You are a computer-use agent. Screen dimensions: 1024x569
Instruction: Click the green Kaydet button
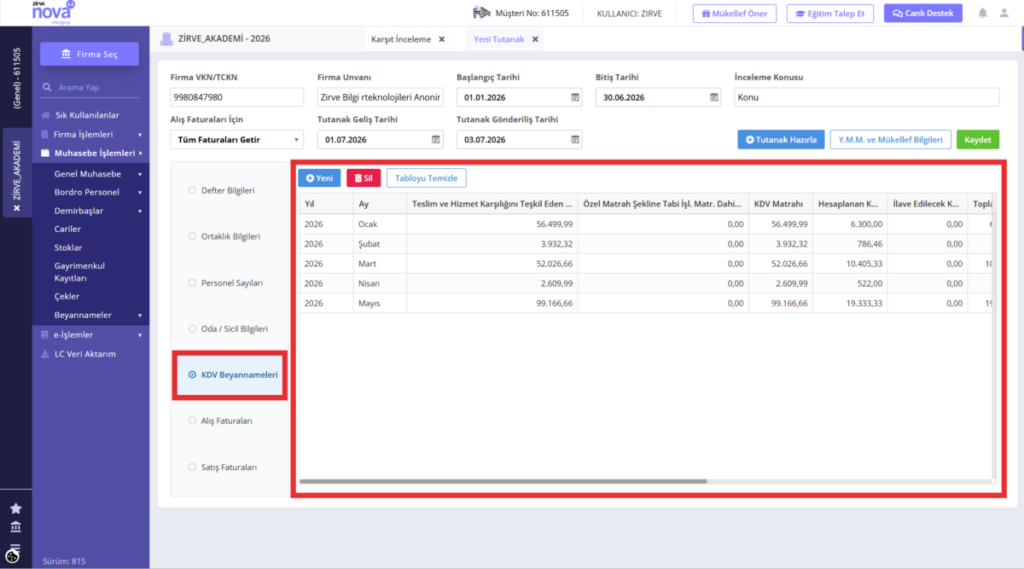978,140
